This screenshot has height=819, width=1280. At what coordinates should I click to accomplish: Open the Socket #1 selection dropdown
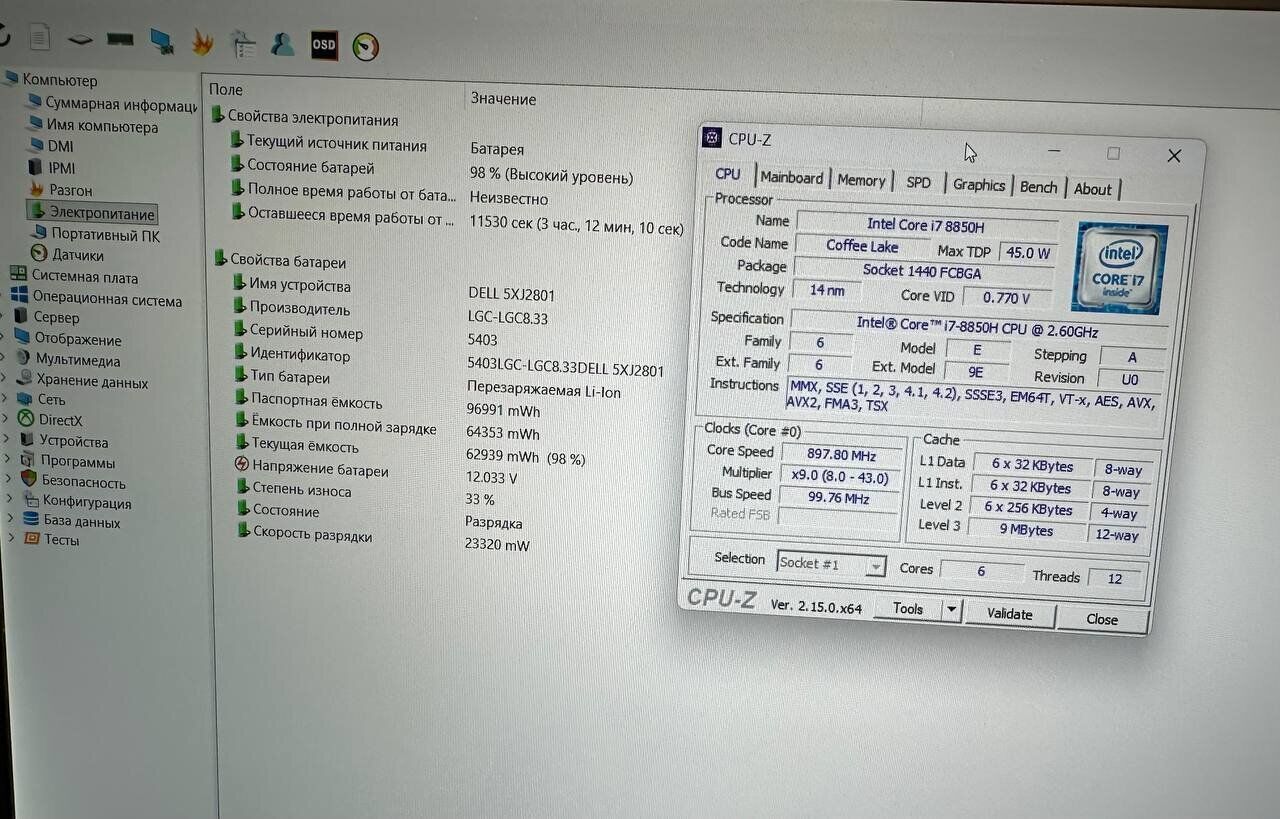[876, 566]
